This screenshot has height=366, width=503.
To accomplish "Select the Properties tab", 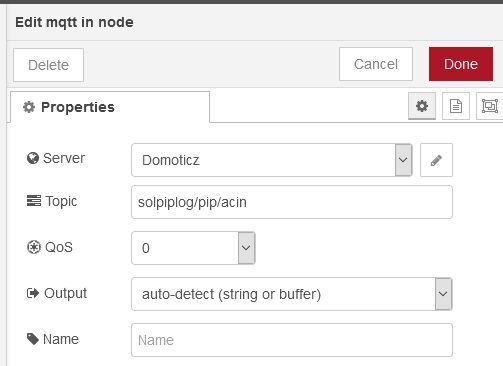I will coord(110,107).
